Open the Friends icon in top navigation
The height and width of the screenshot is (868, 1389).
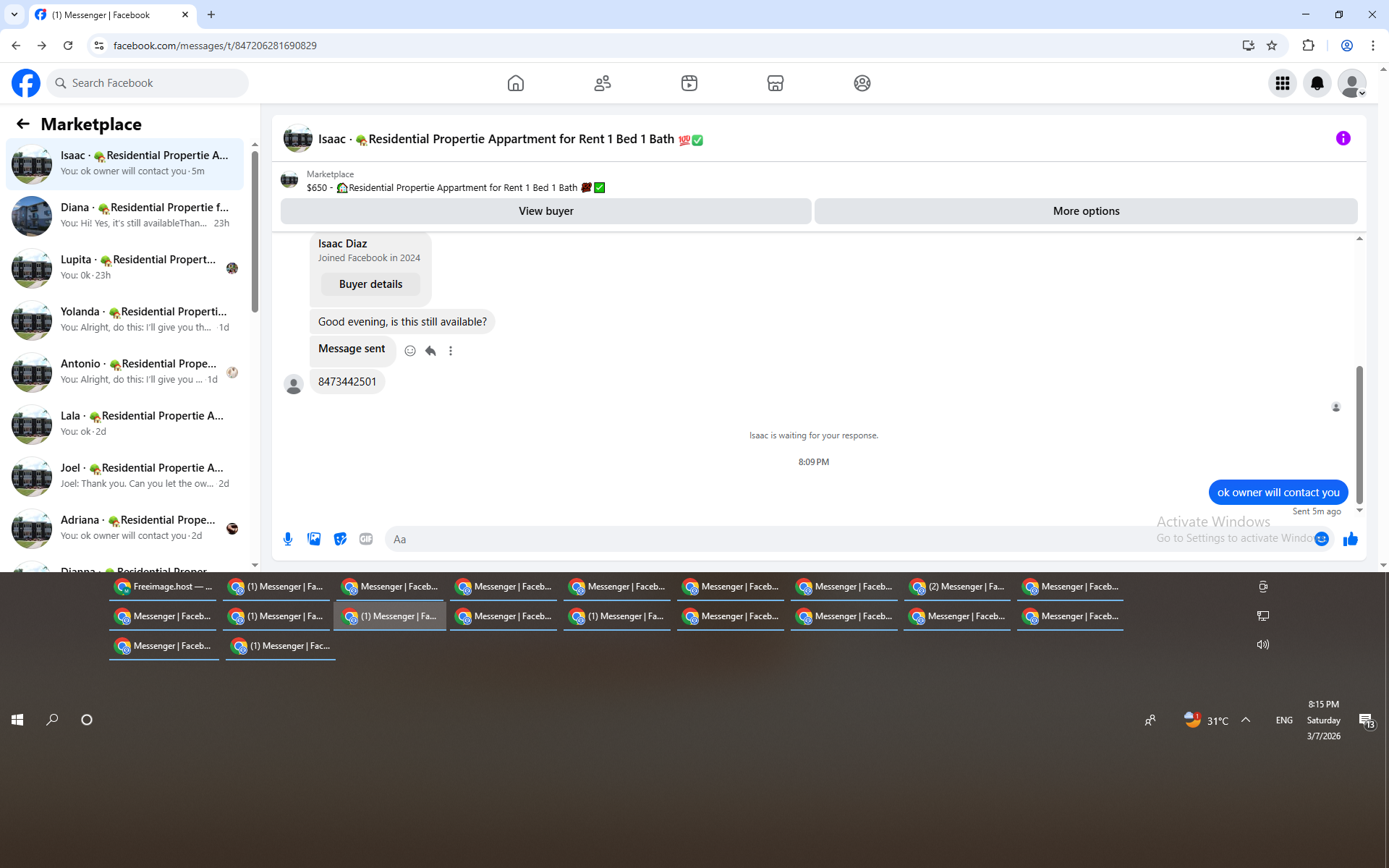603,83
